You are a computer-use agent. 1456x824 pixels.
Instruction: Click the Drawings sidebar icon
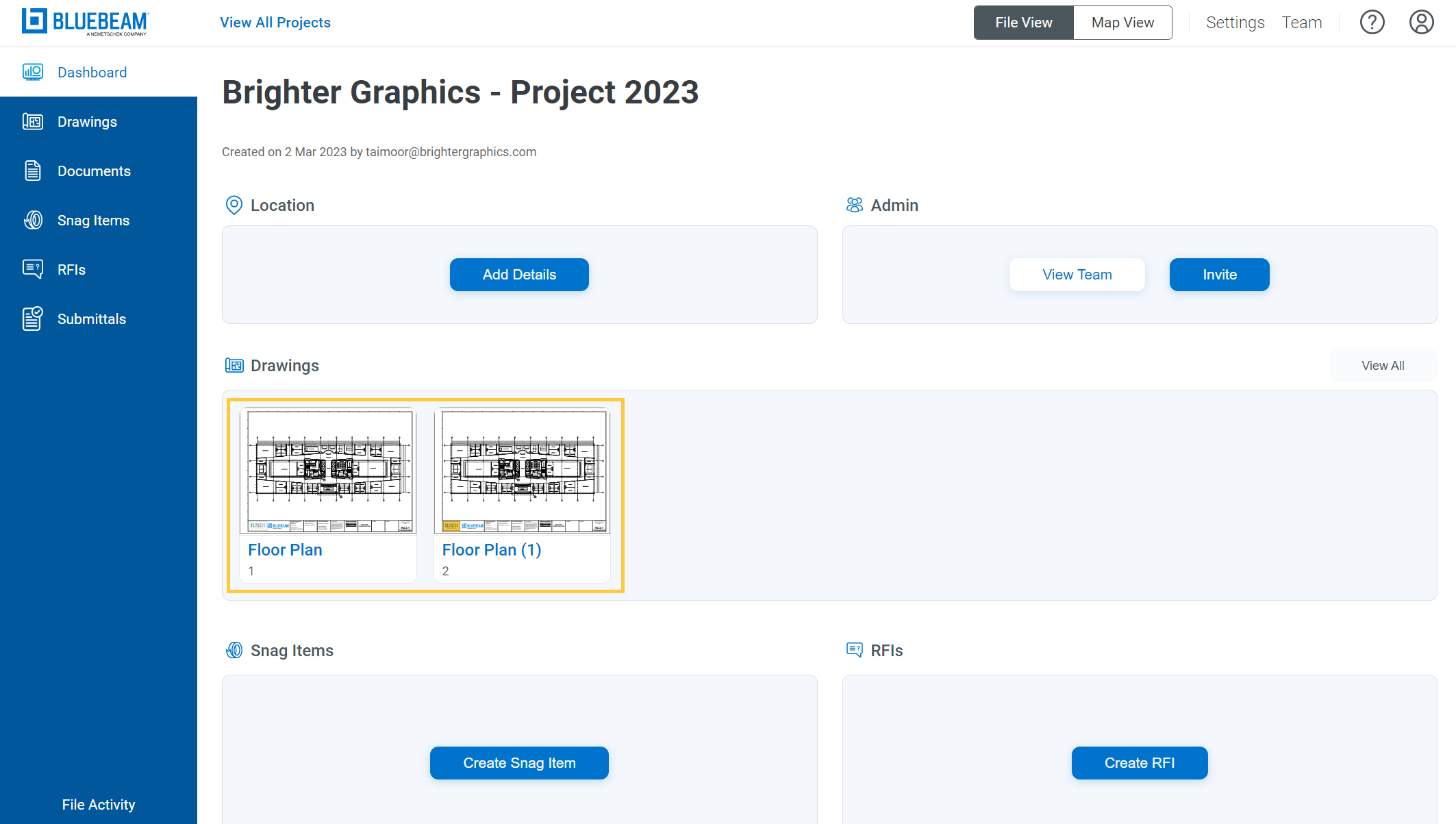coord(33,121)
